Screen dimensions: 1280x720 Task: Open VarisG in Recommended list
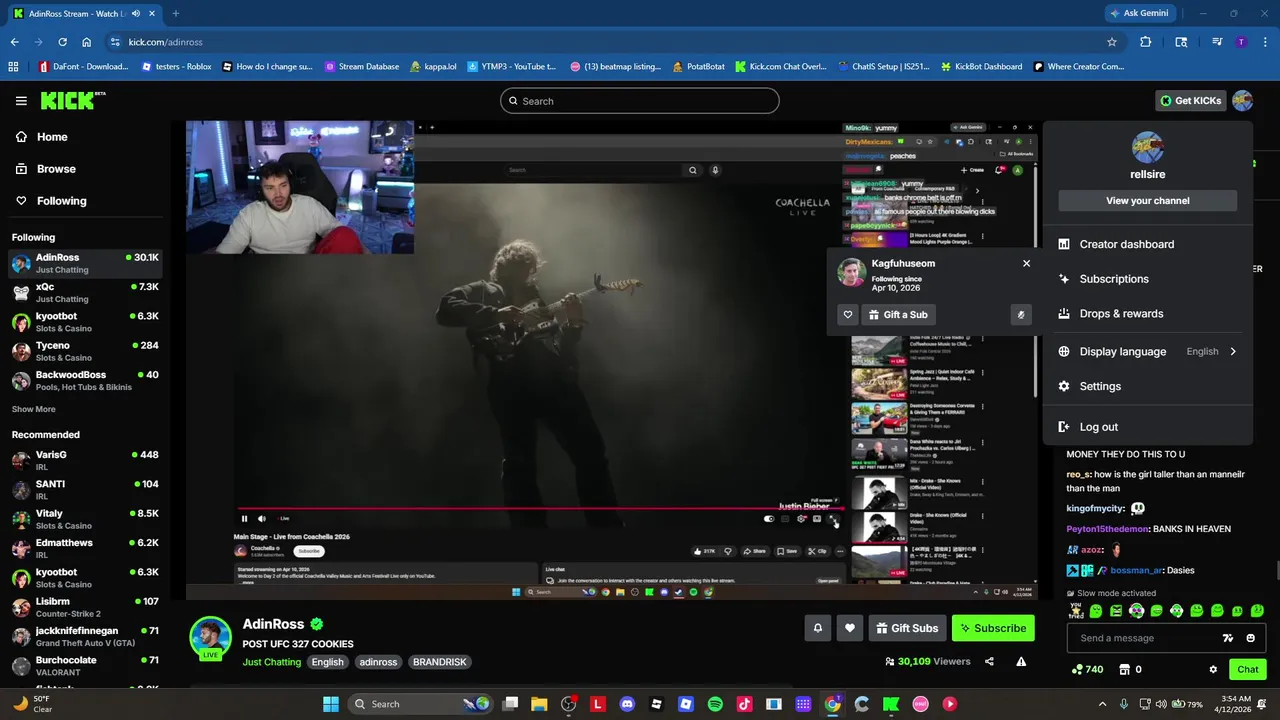click(x=85, y=460)
